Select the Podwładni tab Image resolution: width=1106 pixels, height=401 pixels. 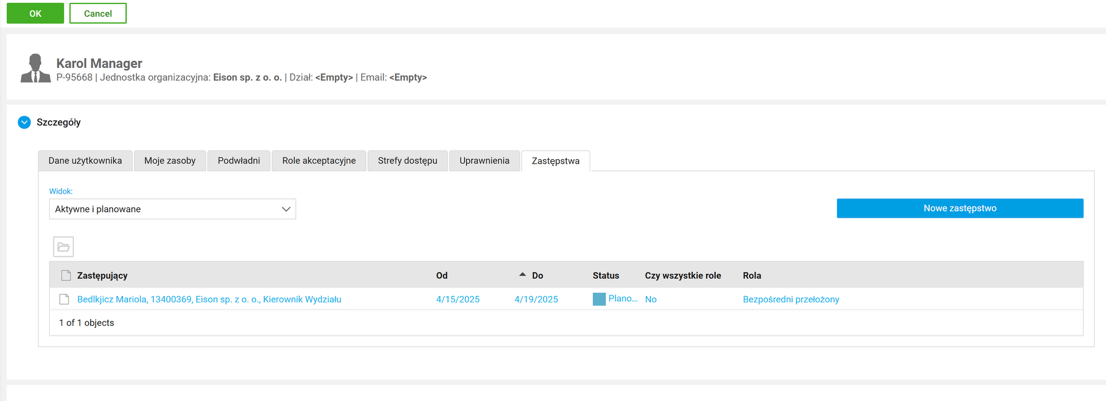click(239, 161)
